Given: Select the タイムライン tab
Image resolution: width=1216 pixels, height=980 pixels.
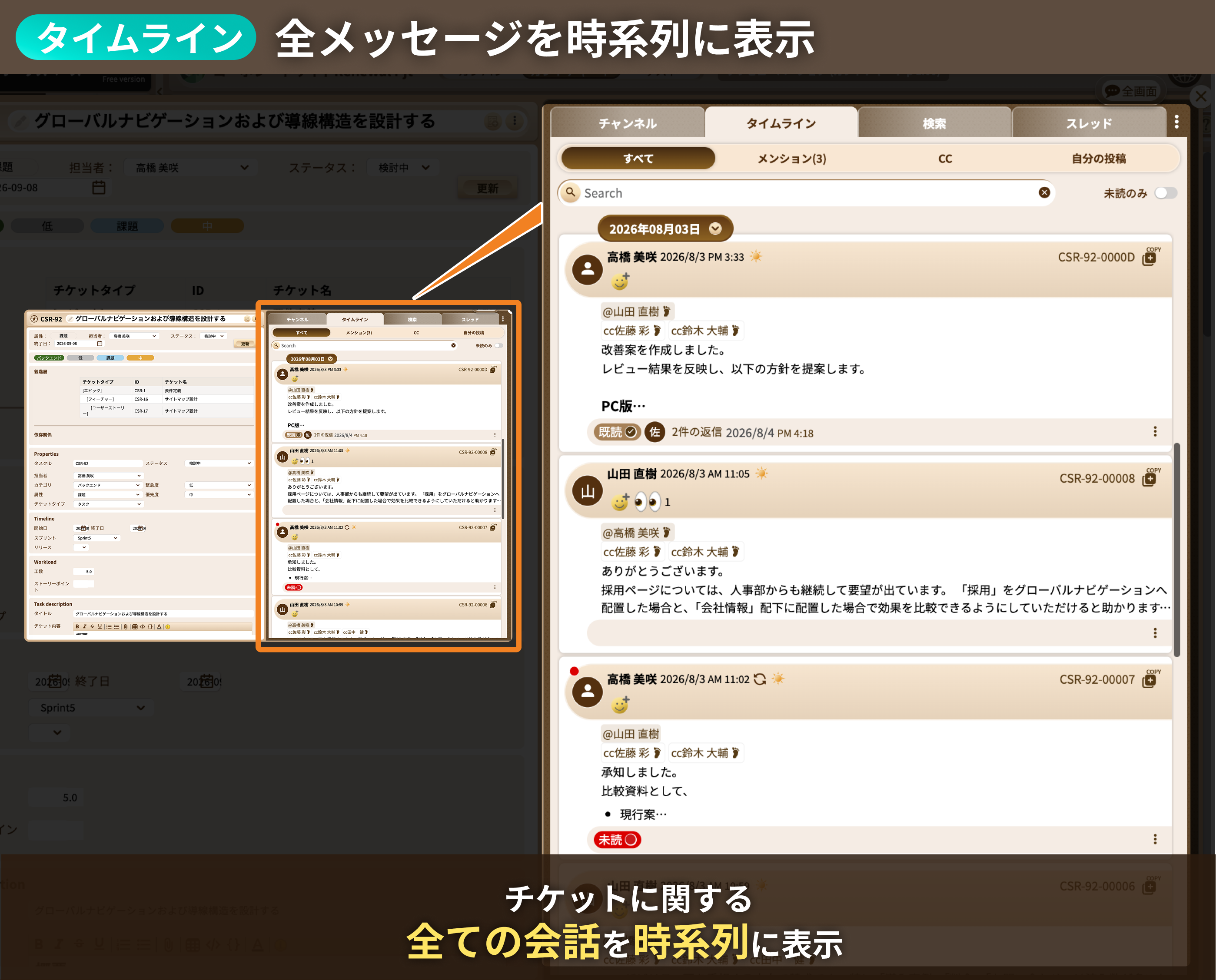Looking at the screenshot, I should pyautogui.click(x=781, y=123).
